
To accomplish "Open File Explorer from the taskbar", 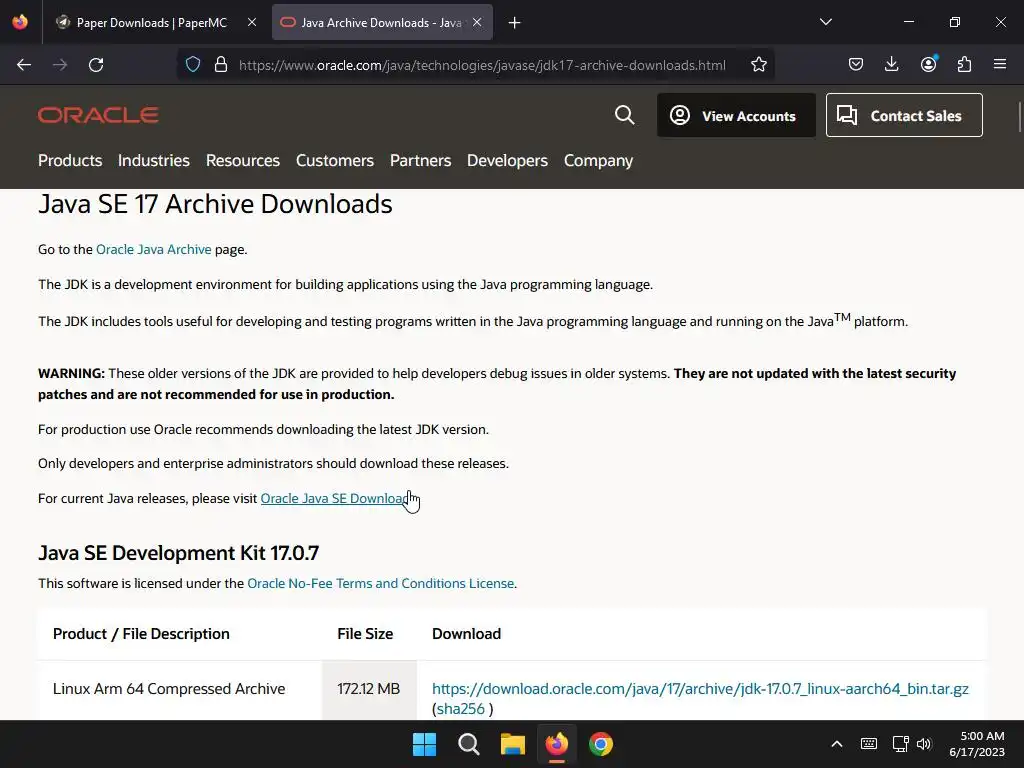I will tap(513, 744).
